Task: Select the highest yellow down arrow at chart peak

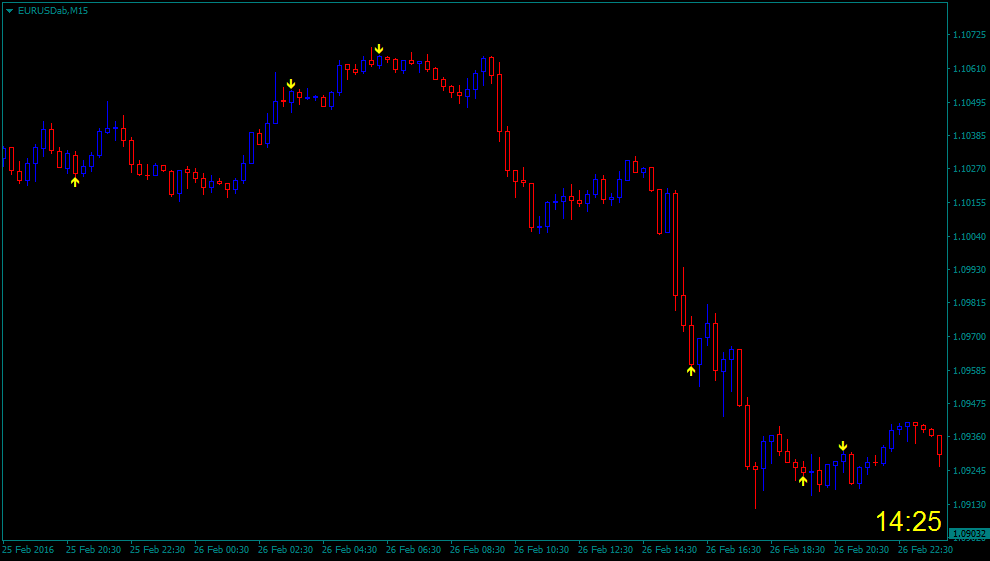Action: (x=379, y=49)
